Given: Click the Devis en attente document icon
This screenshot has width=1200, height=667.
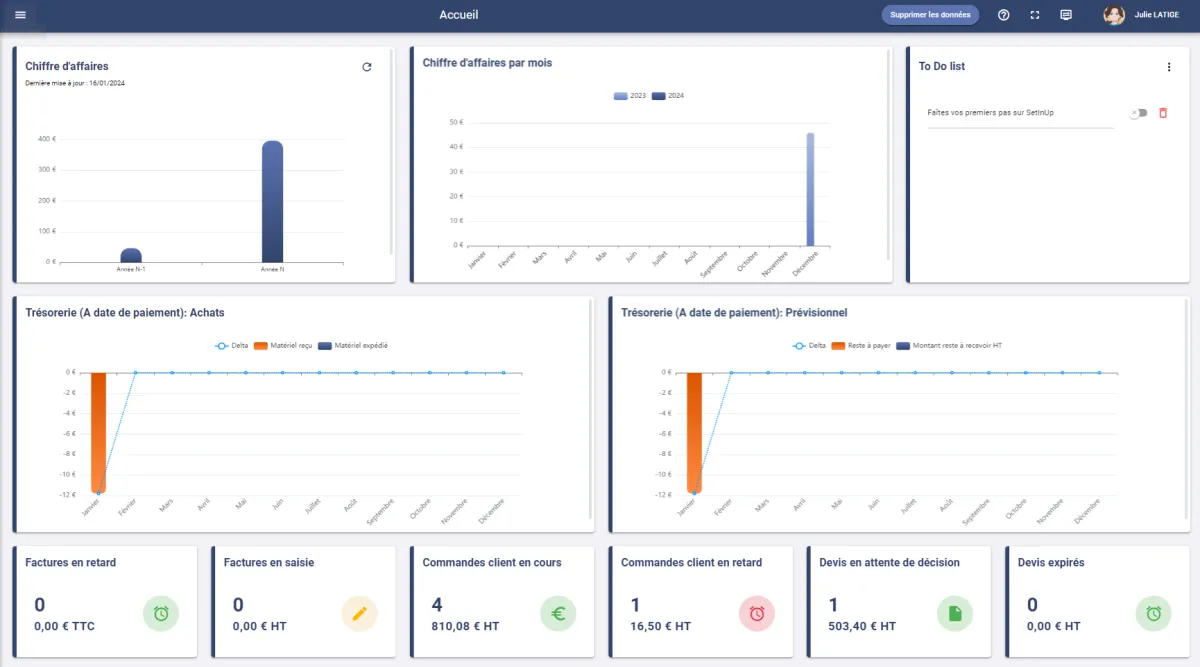Looking at the screenshot, I should (955, 613).
